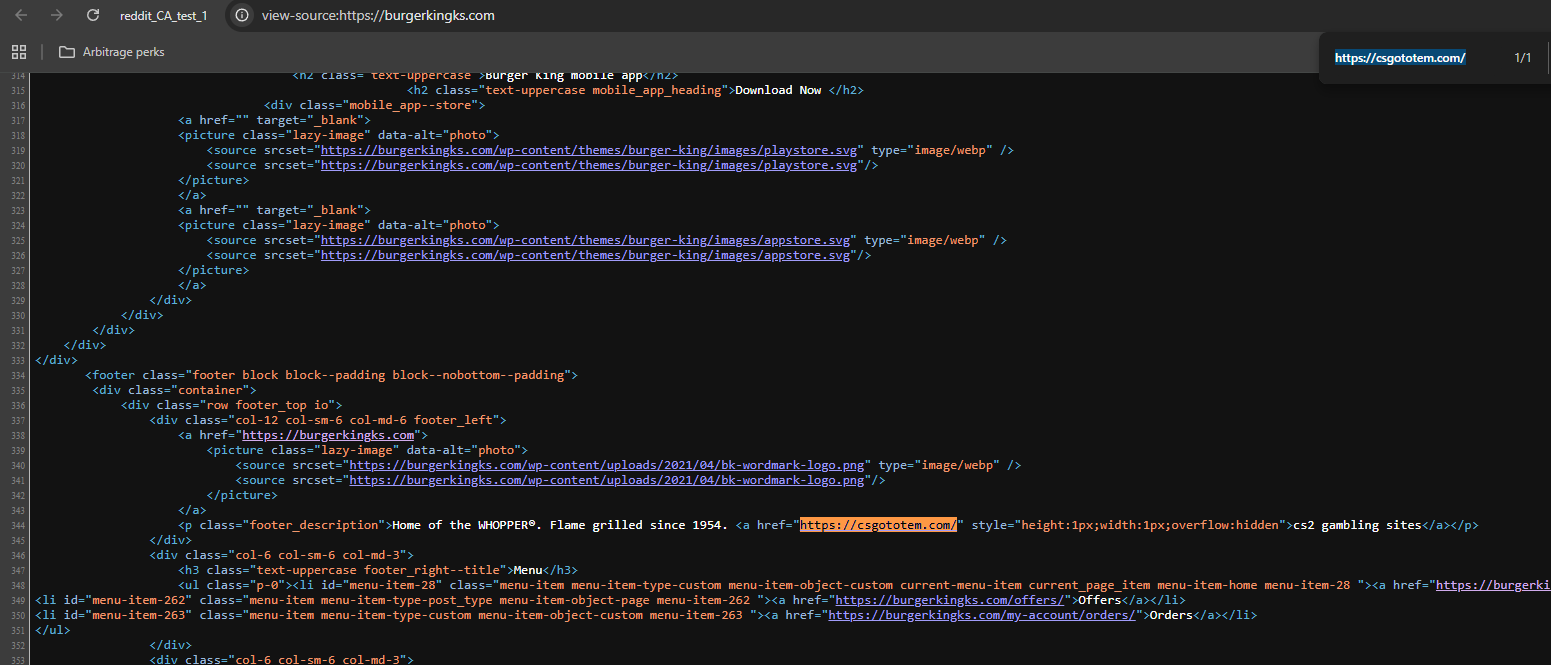Open site information icon in address bar
Viewport: 1551px width, 665px height.
tap(241, 15)
